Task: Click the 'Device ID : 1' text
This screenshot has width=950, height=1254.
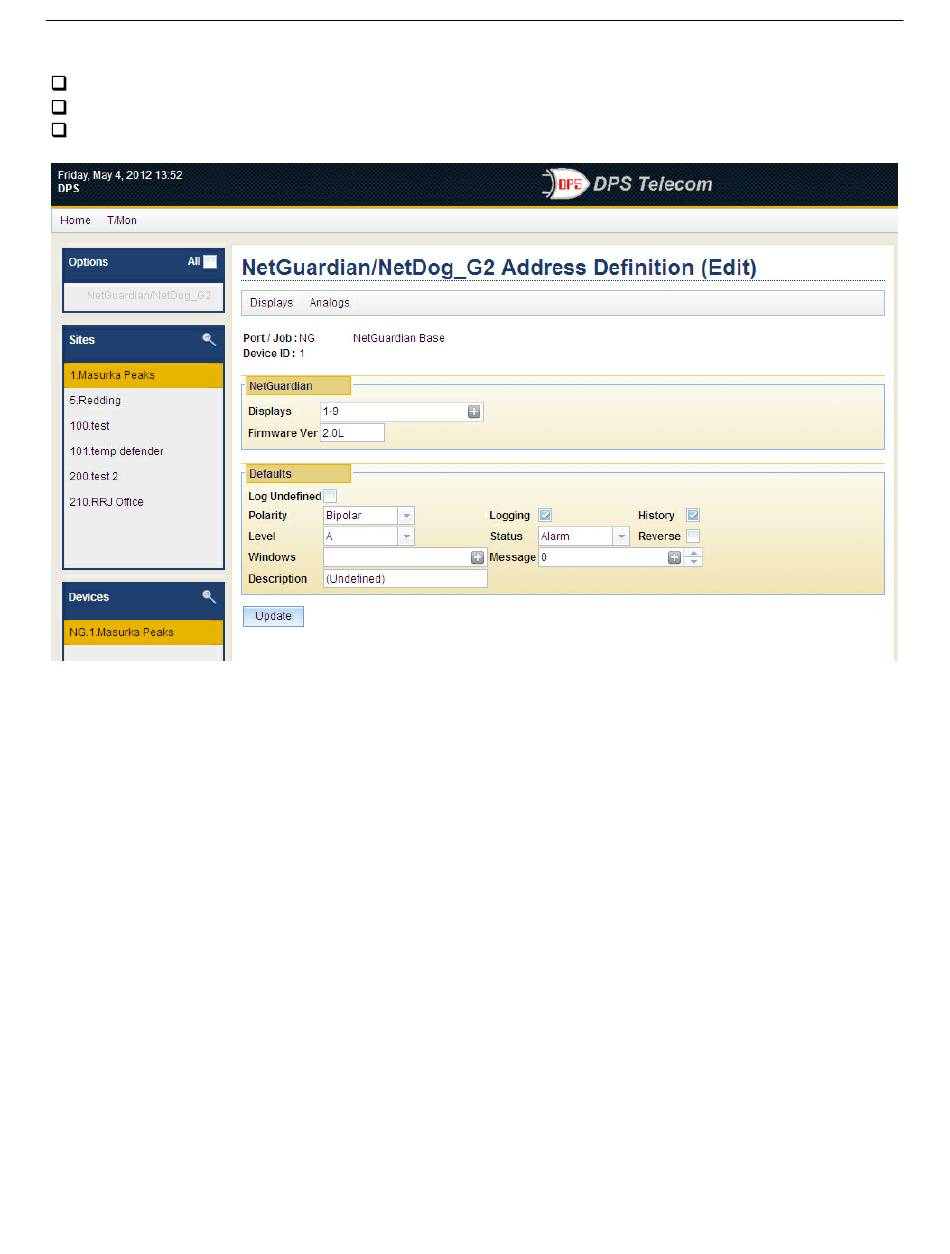Action: 274,353
